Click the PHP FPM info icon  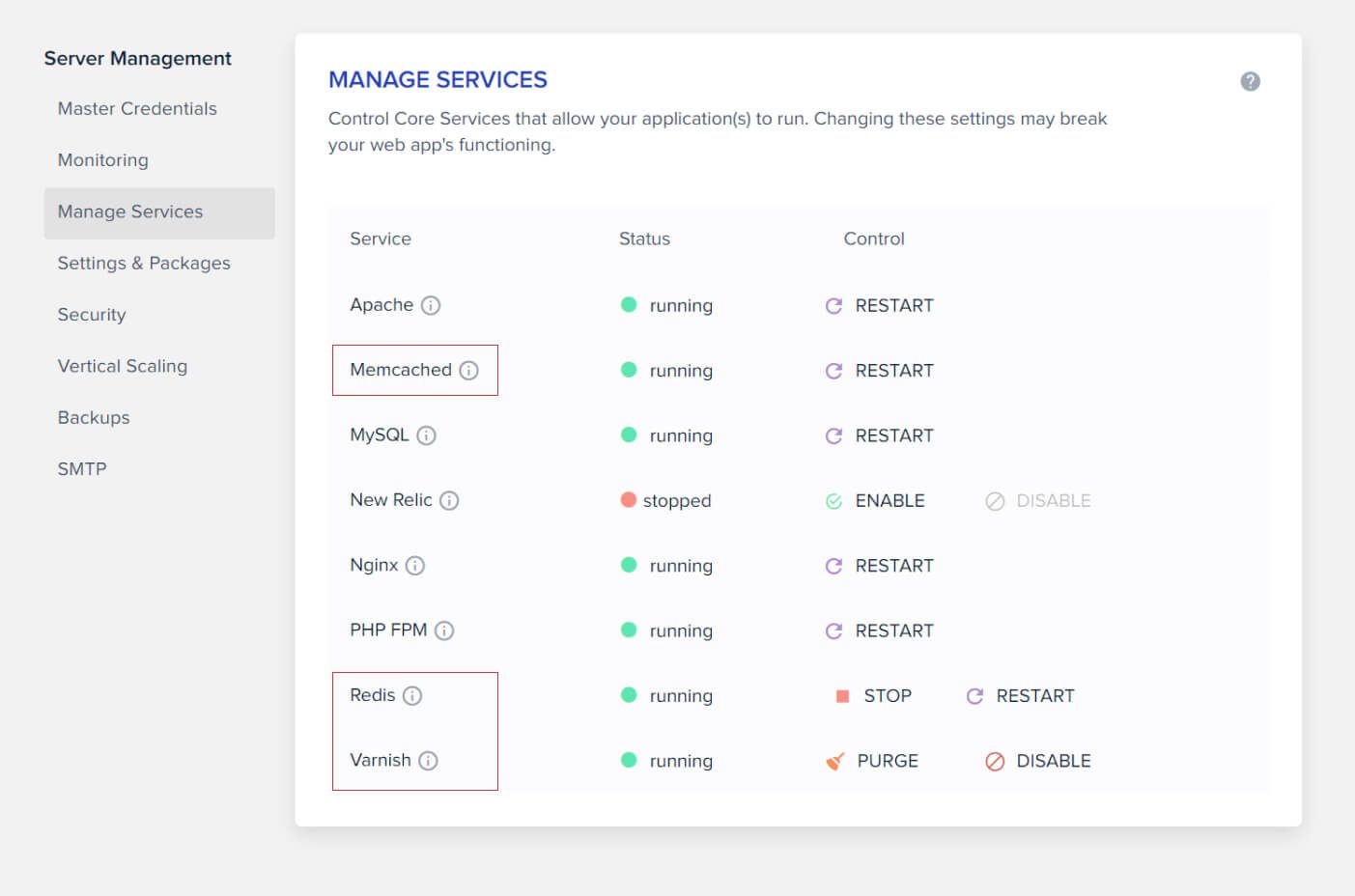coord(444,630)
